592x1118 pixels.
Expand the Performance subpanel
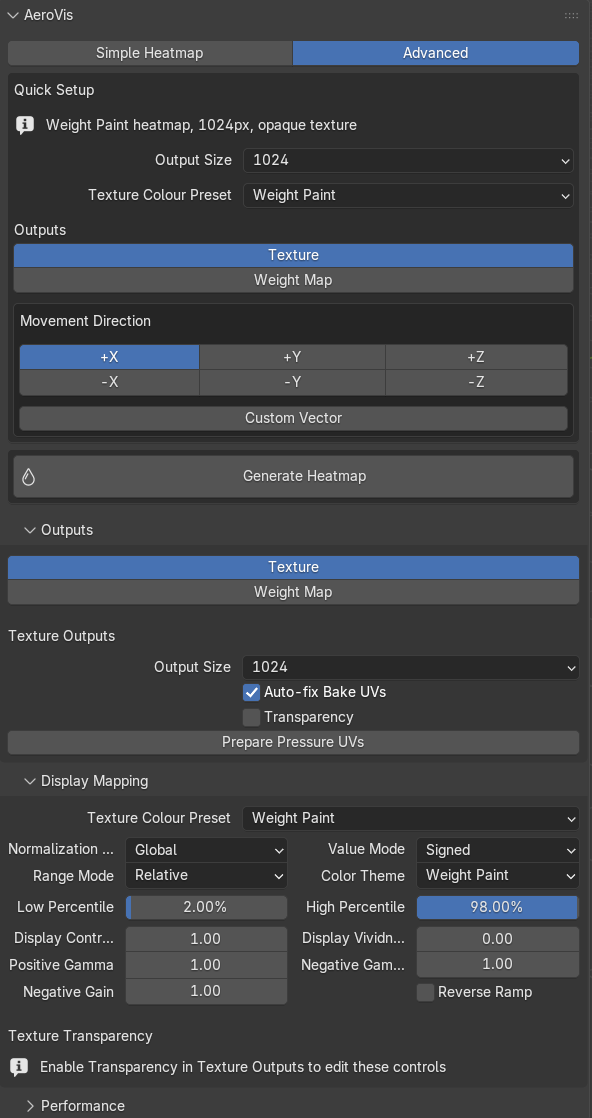(x=30, y=1106)
